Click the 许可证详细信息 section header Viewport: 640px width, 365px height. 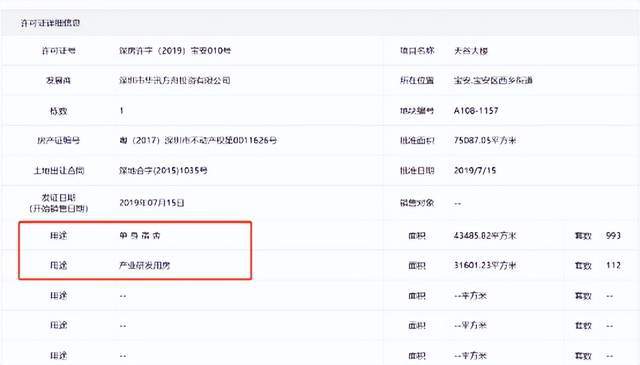point(51,23)
